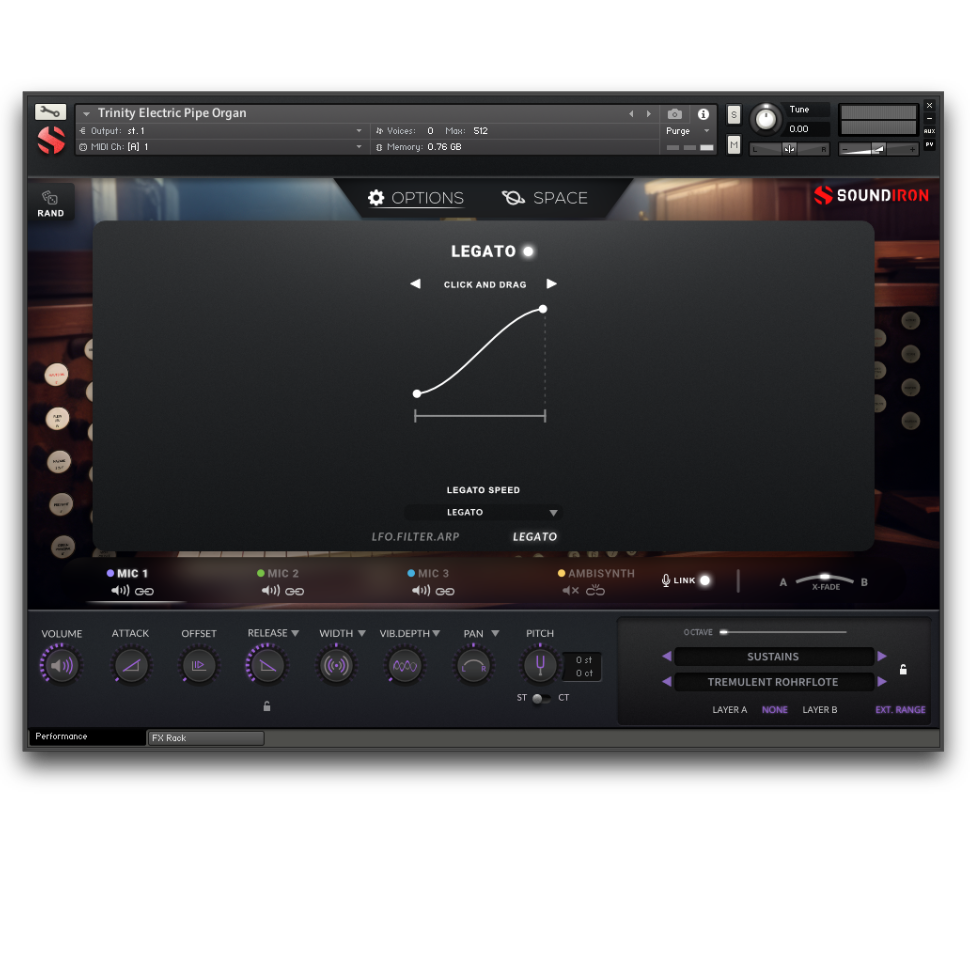Image resolution: width=970 pixels, height=970 pixels.
Task: Select previous sound arrow left of Tremulent Rohrflote
Action: point(666,681)
